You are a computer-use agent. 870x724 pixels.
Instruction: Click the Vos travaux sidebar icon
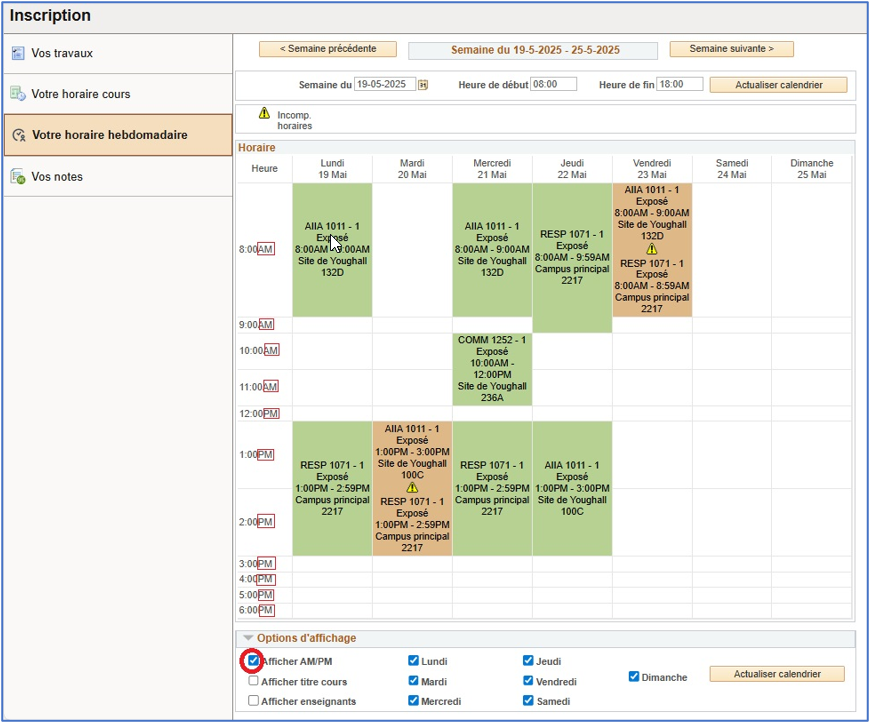(18, 53)
